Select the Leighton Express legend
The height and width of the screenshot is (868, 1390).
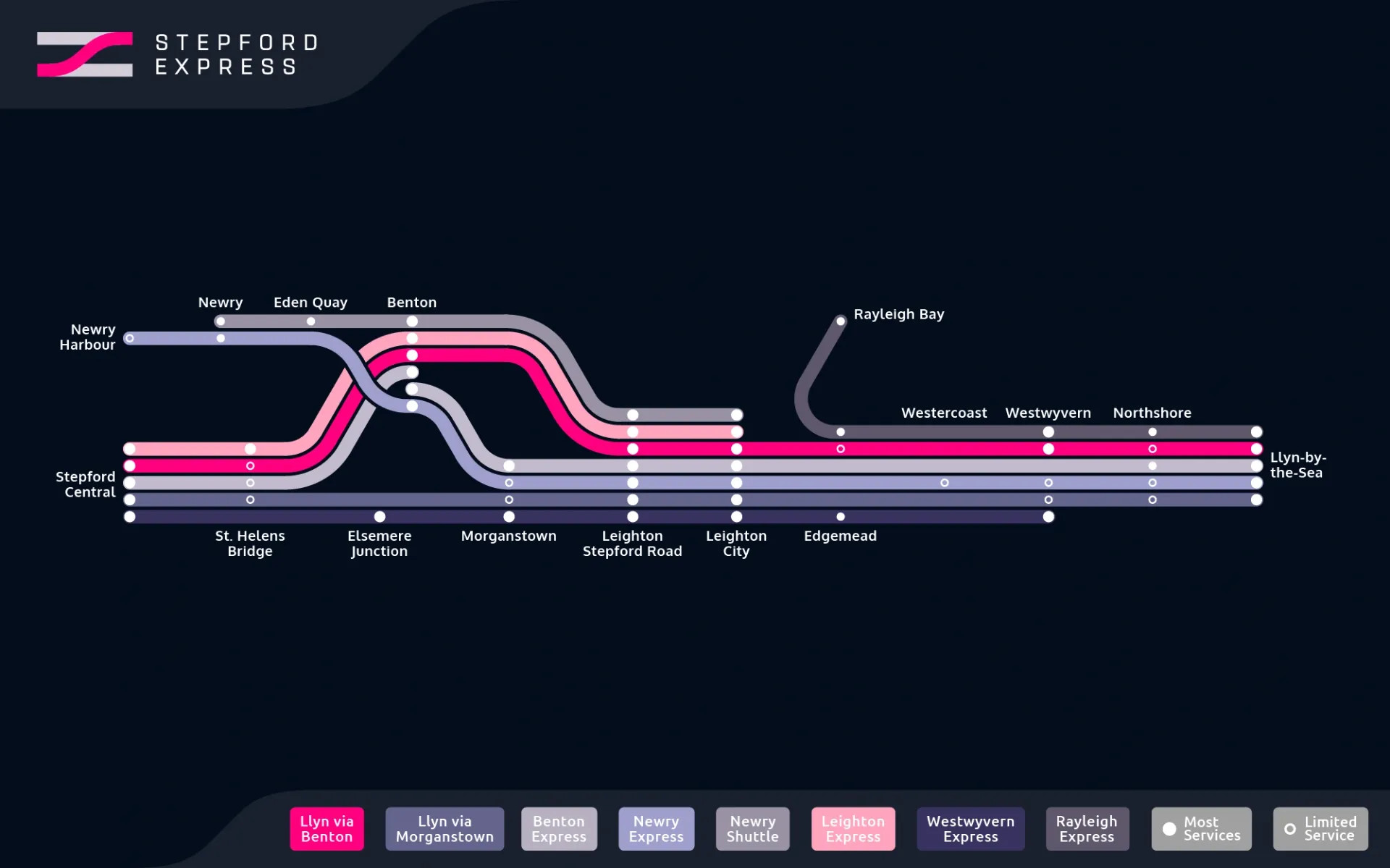click(853, 828)
